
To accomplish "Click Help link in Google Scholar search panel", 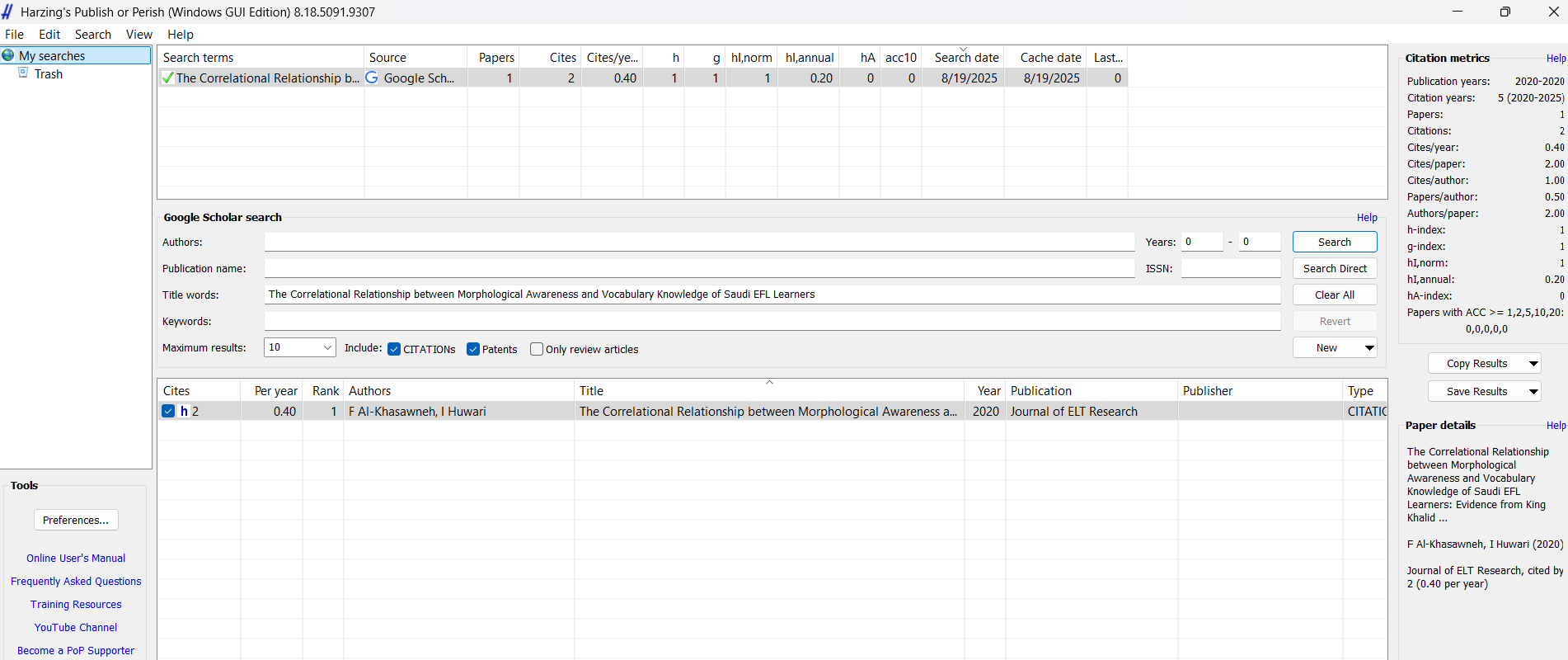I will 1367,218.
